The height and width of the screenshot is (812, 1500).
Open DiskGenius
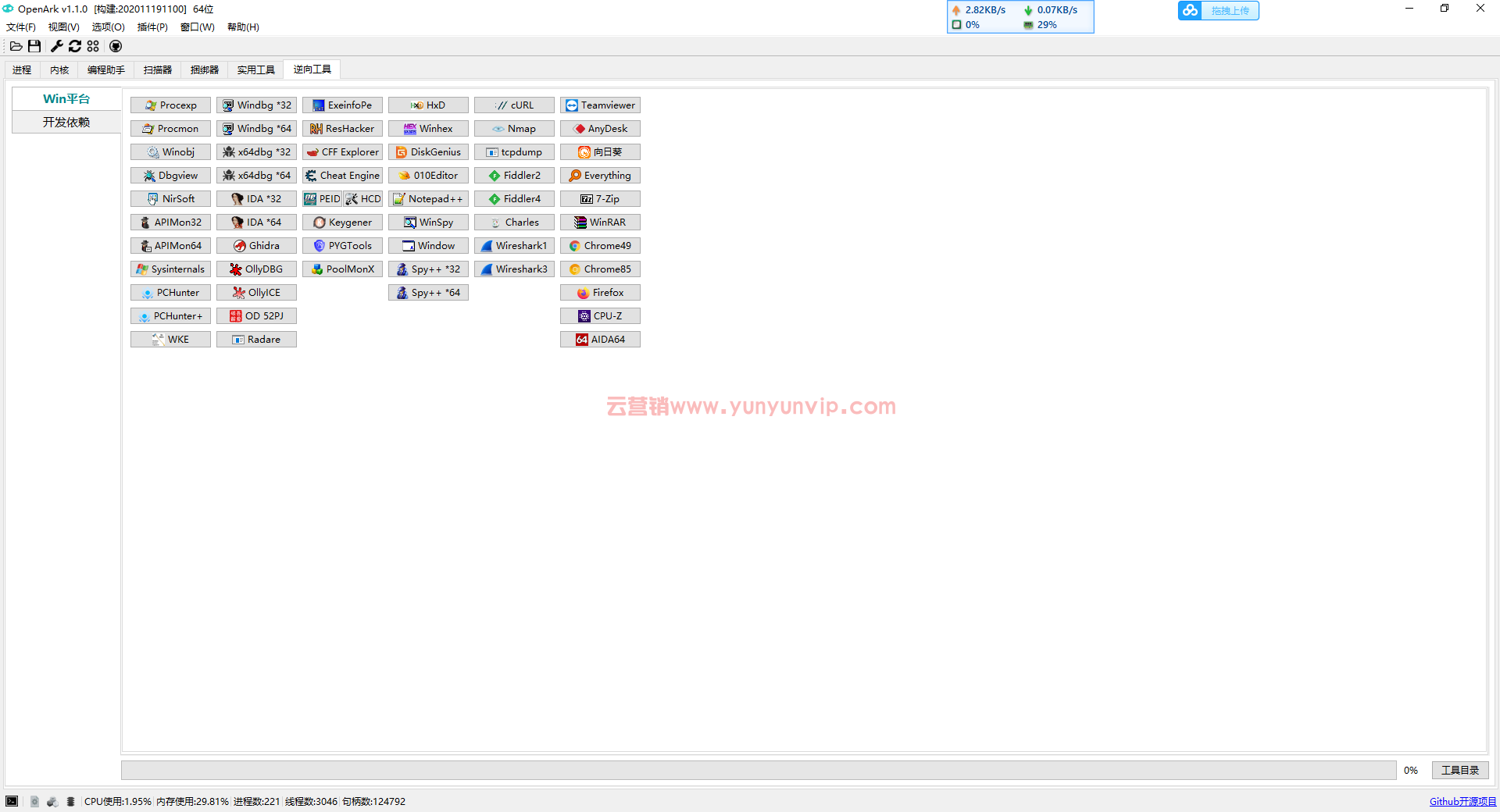coord(428,152)
